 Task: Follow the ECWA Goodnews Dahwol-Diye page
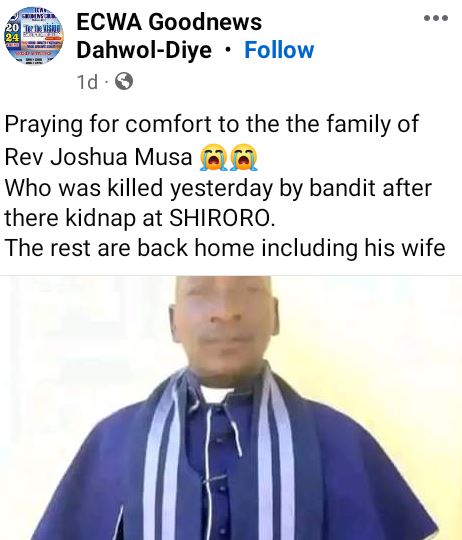point(279,50)
